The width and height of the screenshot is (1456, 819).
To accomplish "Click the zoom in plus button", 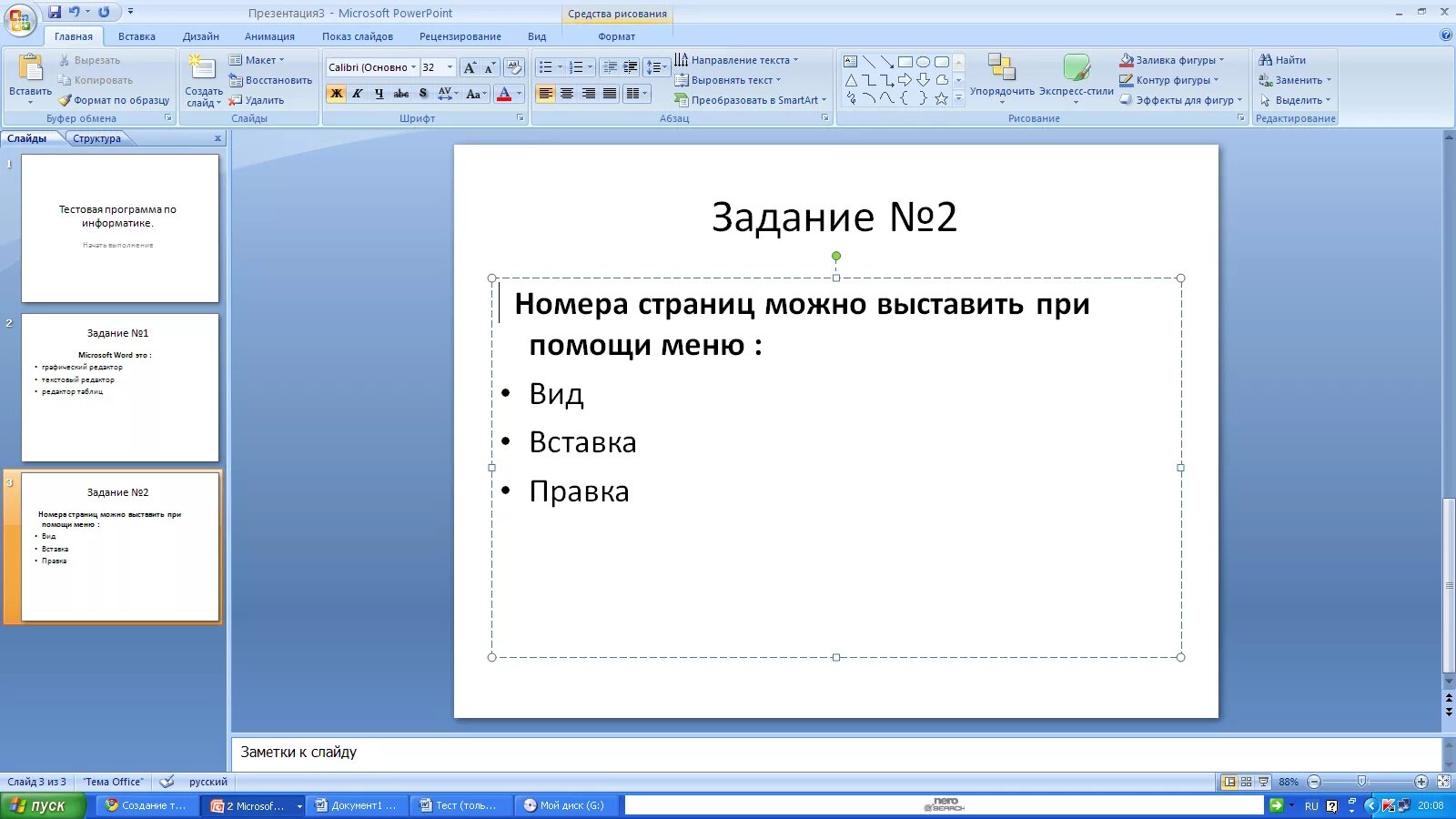I will pos(1421,782).
